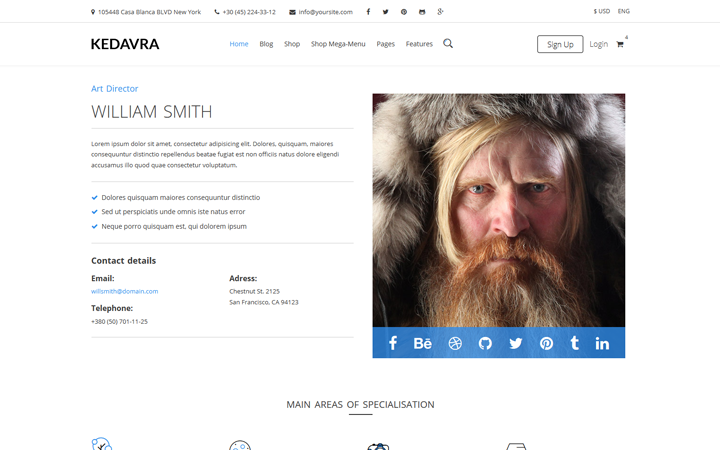Image resolution: width=720 pixels, height=450 pixels.
Task: Open the $ USD currency selector
Action: click(602, 11)
